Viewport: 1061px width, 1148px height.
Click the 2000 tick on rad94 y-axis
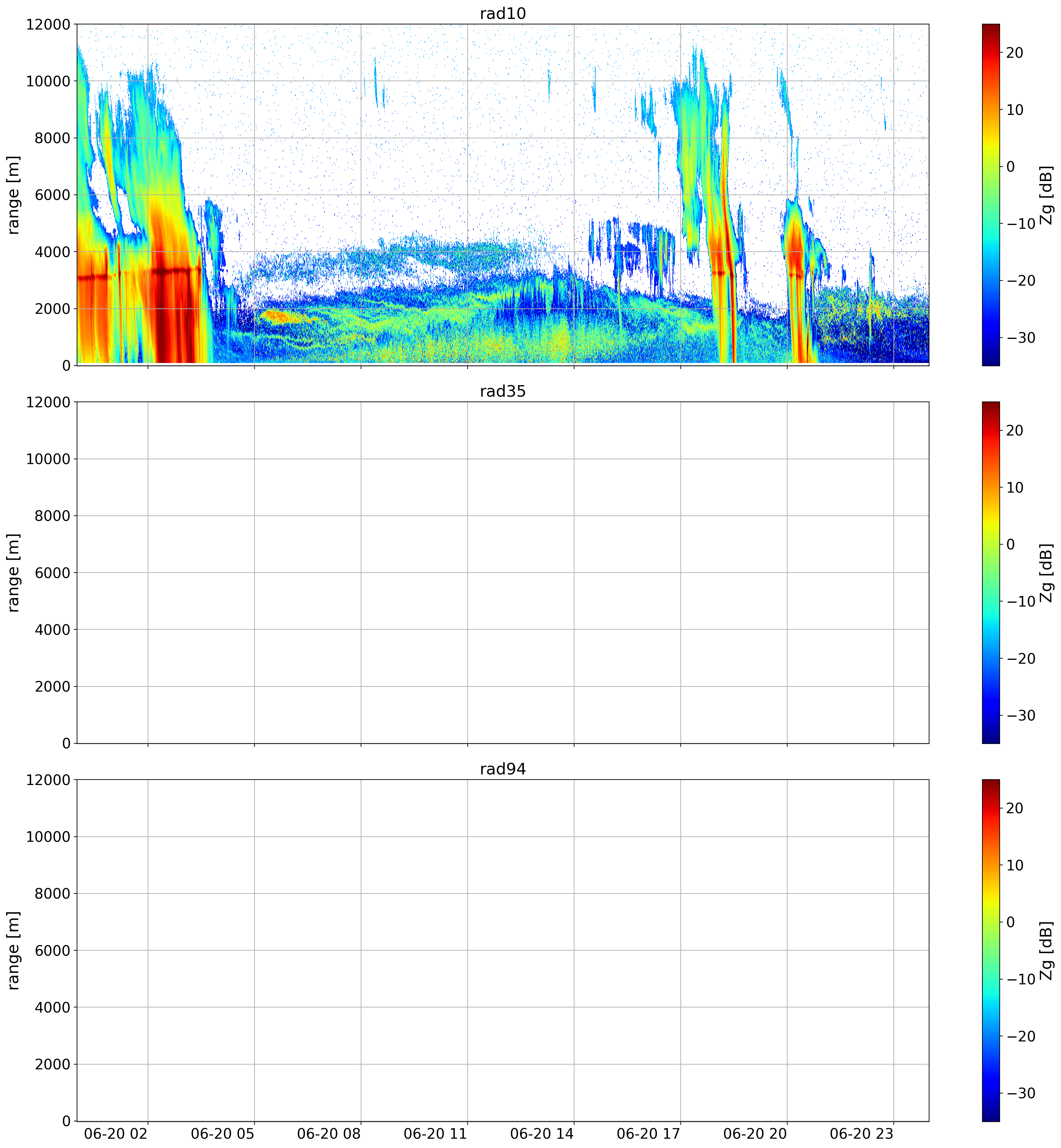click(52, 1064)
